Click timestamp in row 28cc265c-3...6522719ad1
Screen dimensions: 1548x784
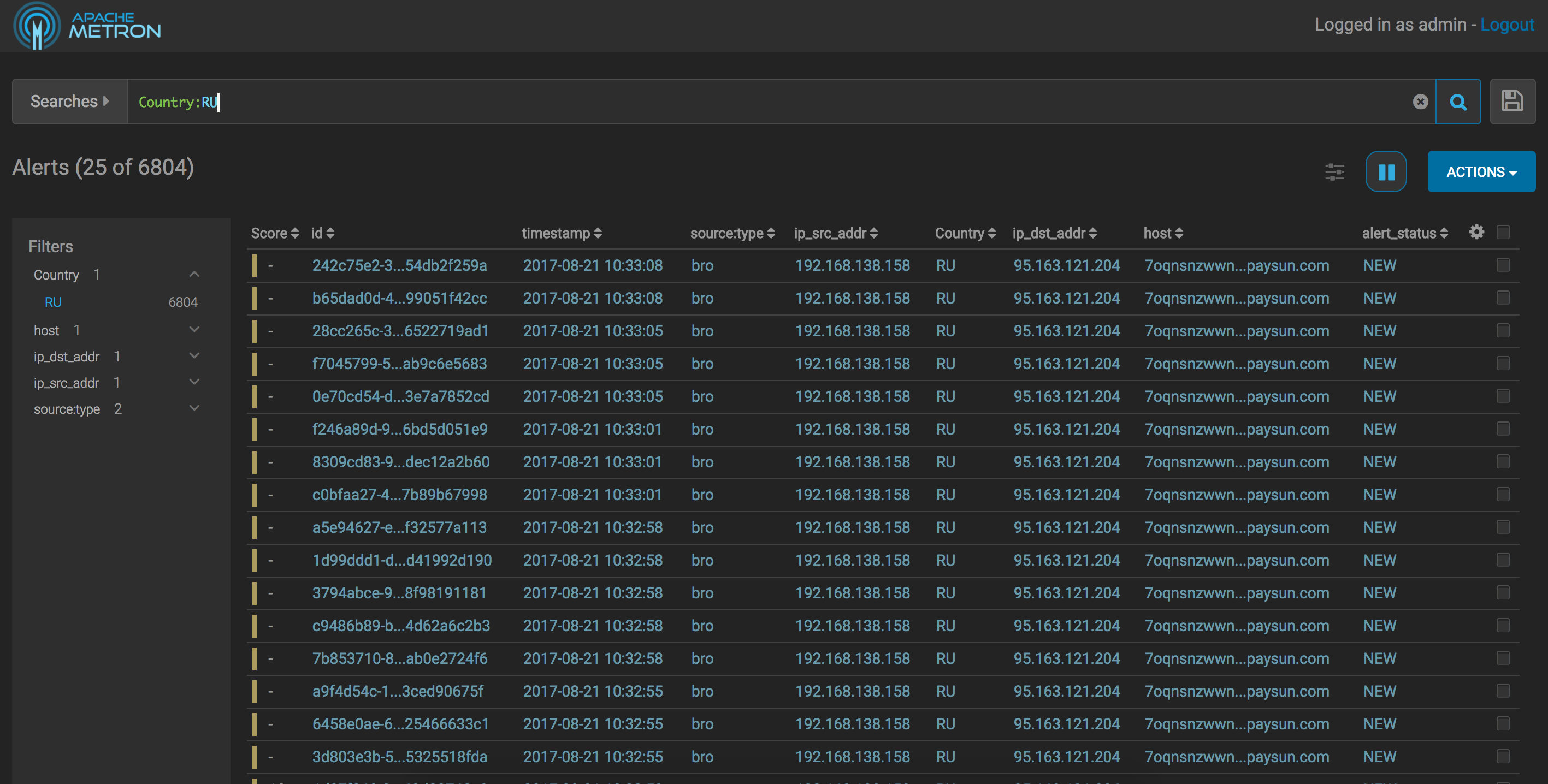593,330
